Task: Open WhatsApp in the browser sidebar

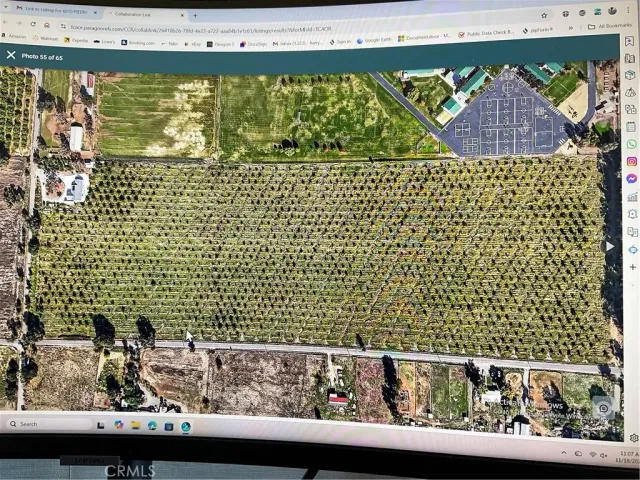Action: coord(631,143)
